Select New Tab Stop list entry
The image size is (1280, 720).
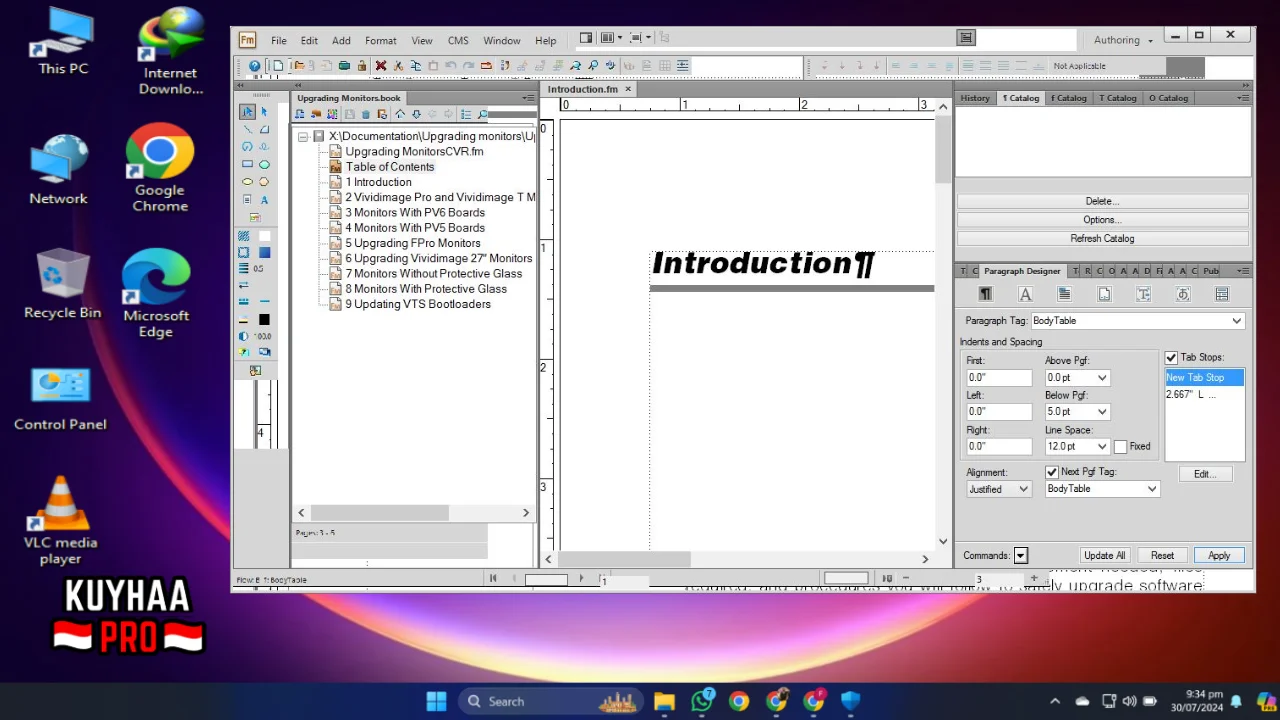(1204, 377)
